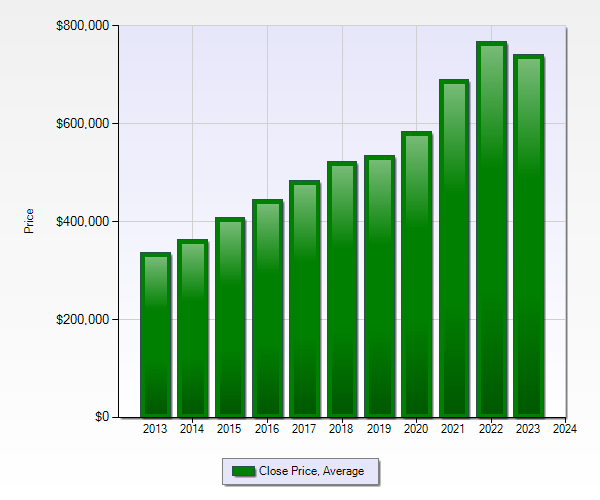Click the 2023 average price bar
The height and width of the screenshot is (500, 600).
pos(528,236)
